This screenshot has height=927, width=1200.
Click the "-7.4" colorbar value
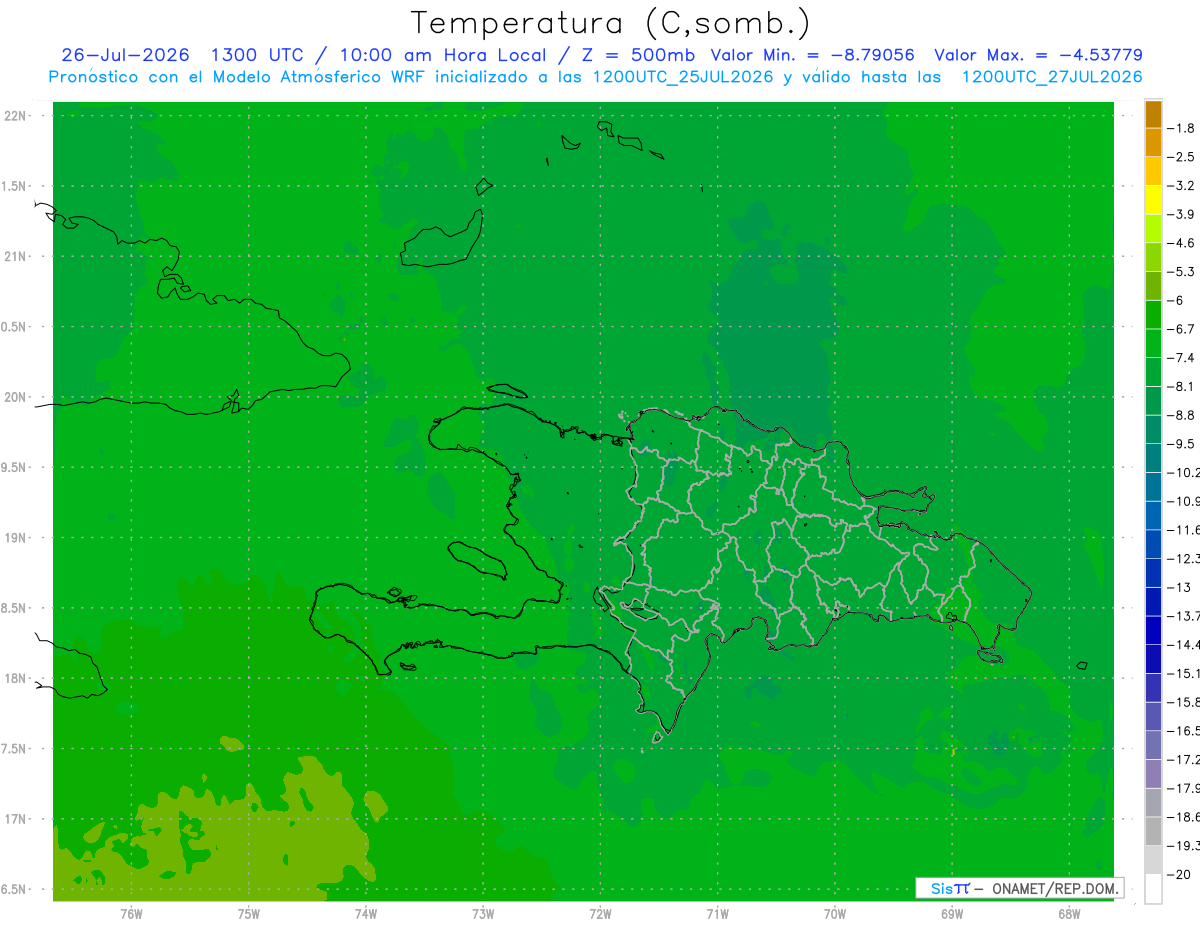click(1182, 358)
